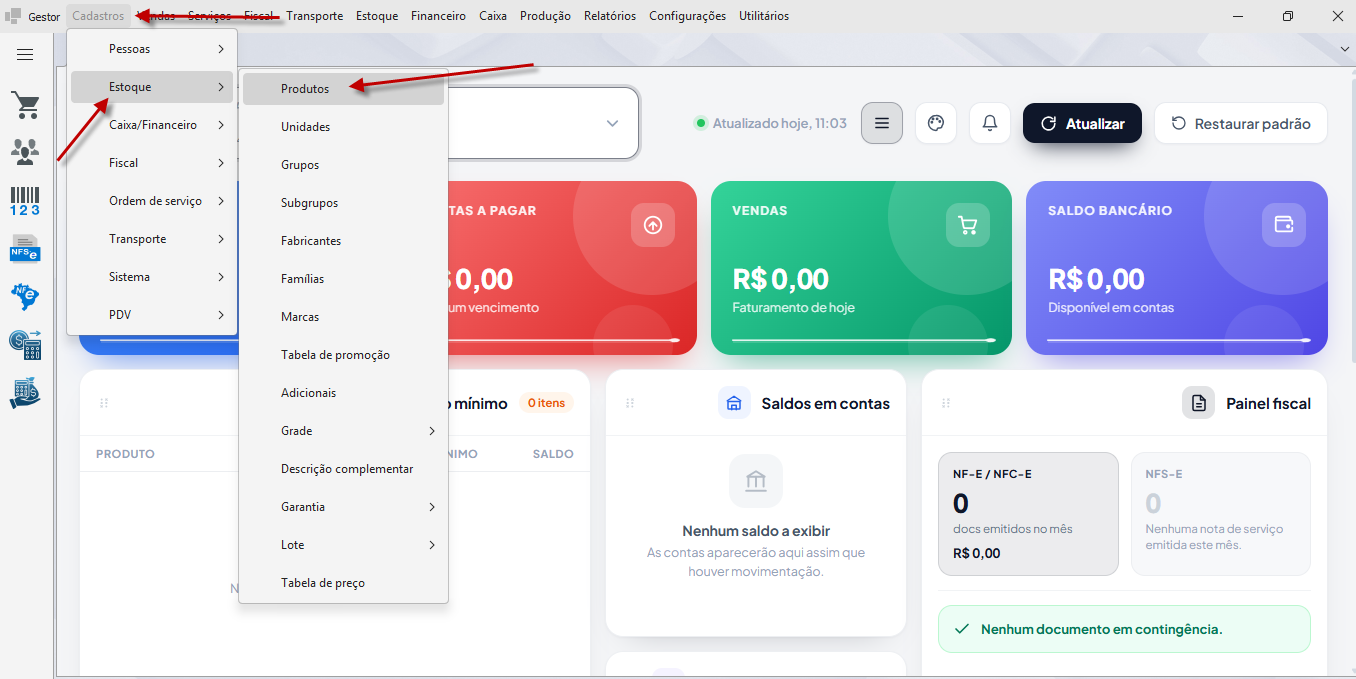
Task: Open the Utilitários menu
Action: [764, 16]
